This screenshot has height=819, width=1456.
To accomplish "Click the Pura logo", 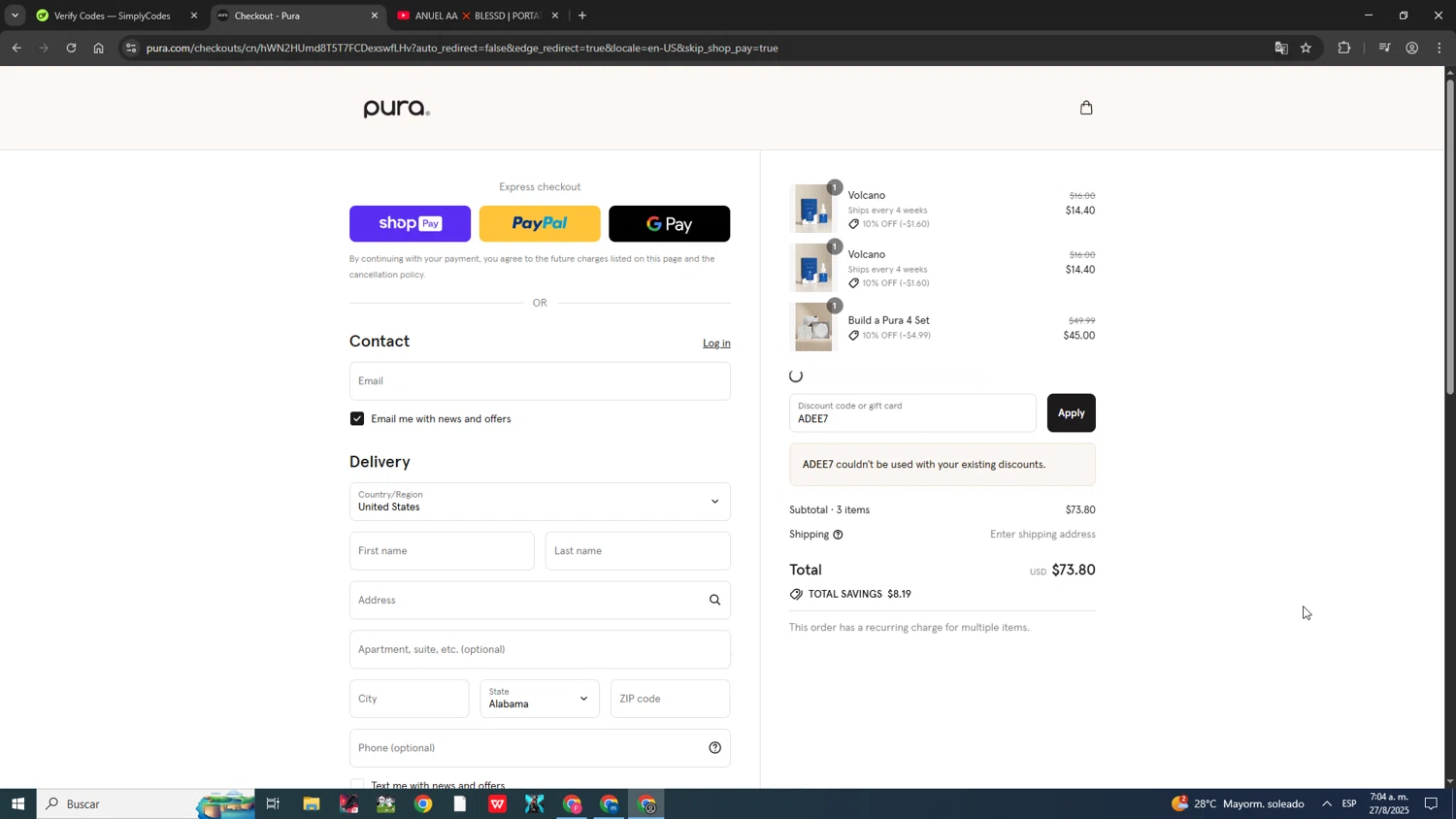I will [x=396, y=109].
